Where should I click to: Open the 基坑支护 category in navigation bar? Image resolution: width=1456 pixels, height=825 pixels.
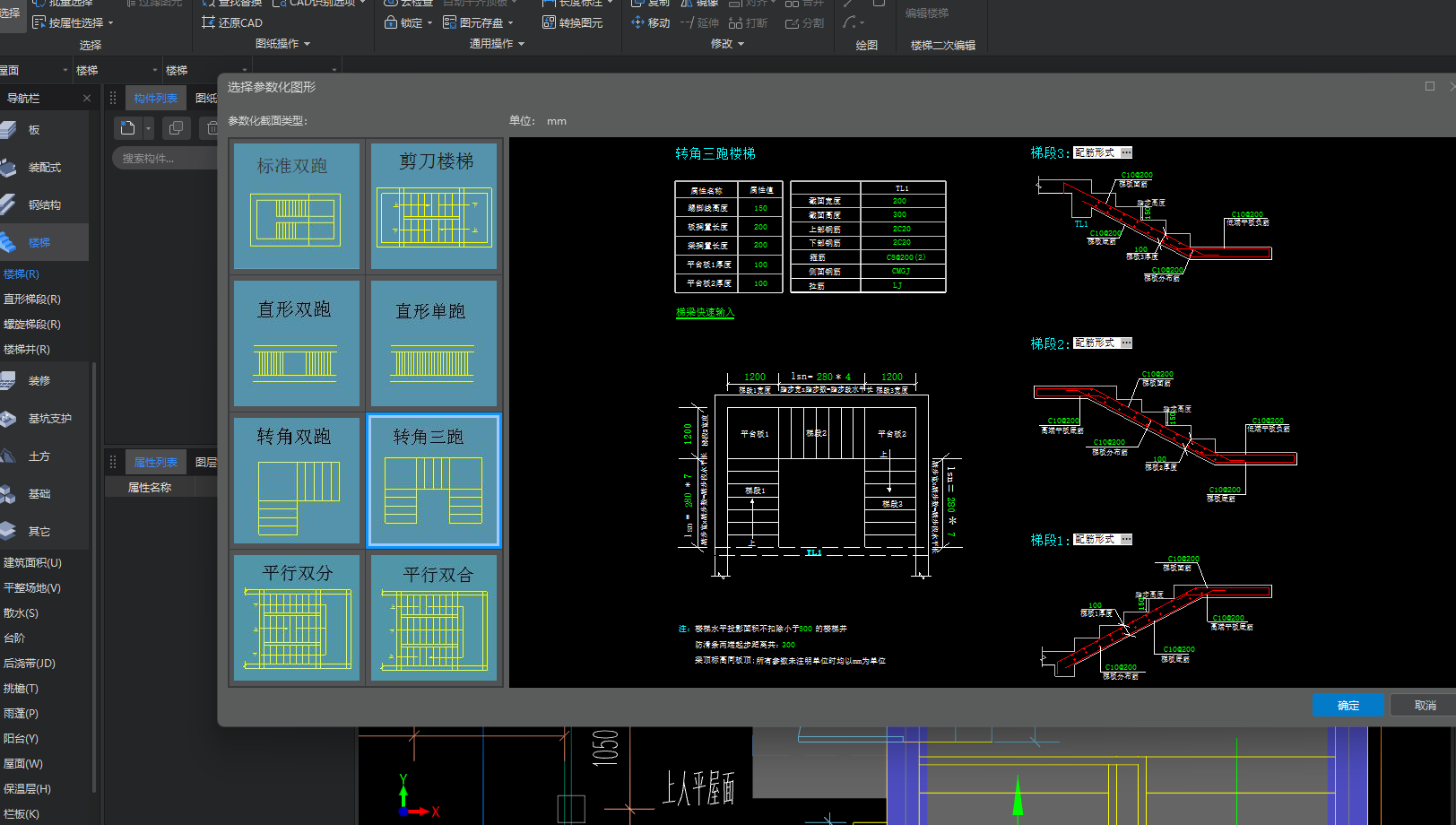44,419
